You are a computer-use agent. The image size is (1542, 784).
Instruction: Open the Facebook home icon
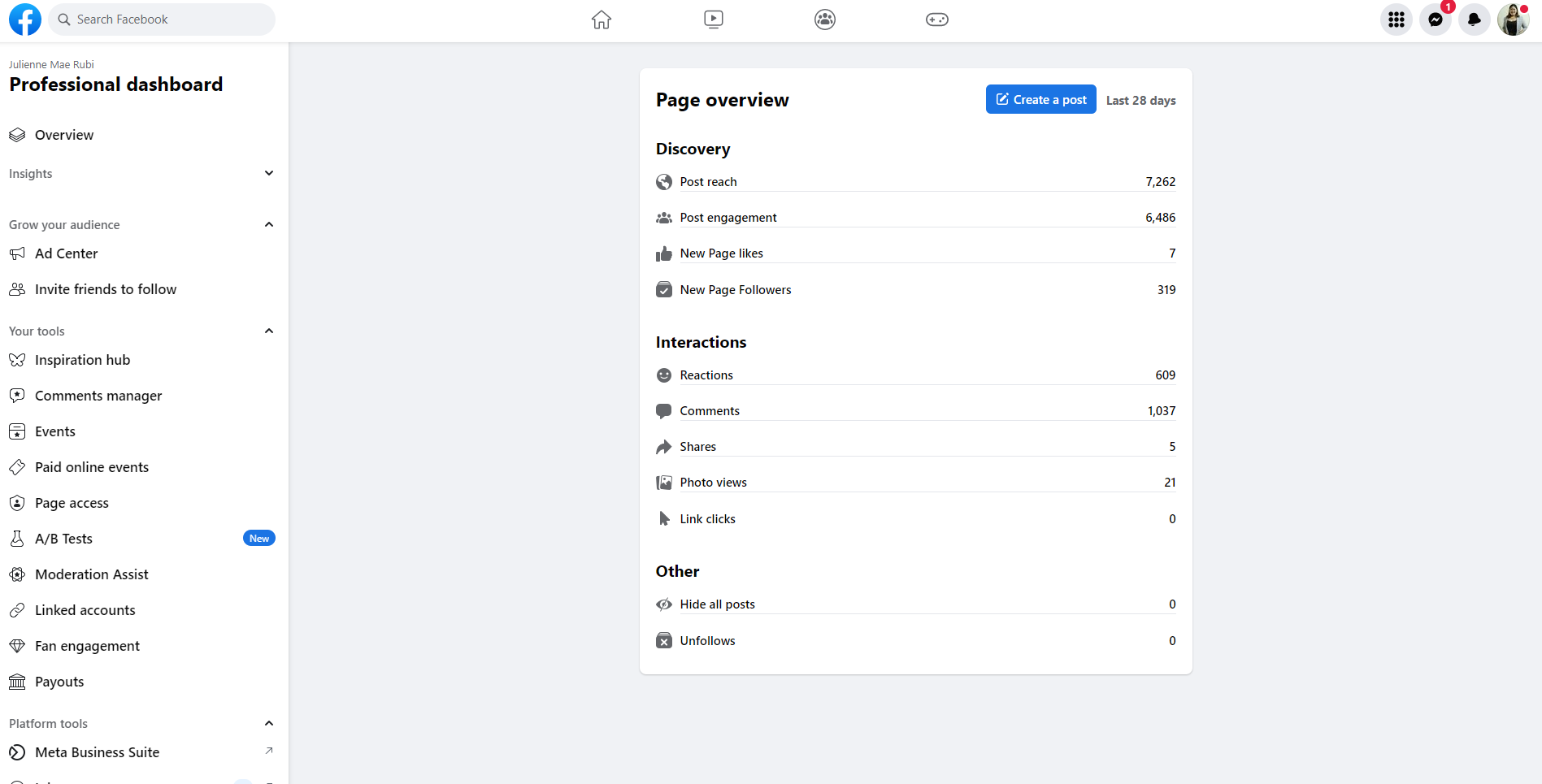pyautogui.click(x=602, y=19)
